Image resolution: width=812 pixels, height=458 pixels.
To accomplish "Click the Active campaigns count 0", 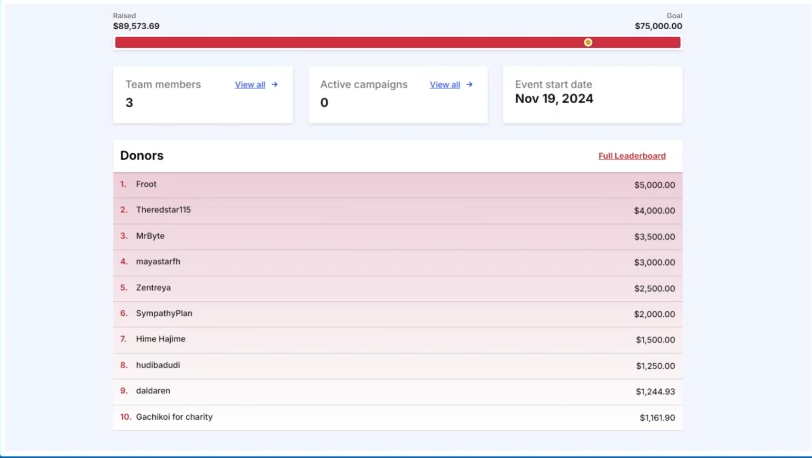I will pos(324,103).
